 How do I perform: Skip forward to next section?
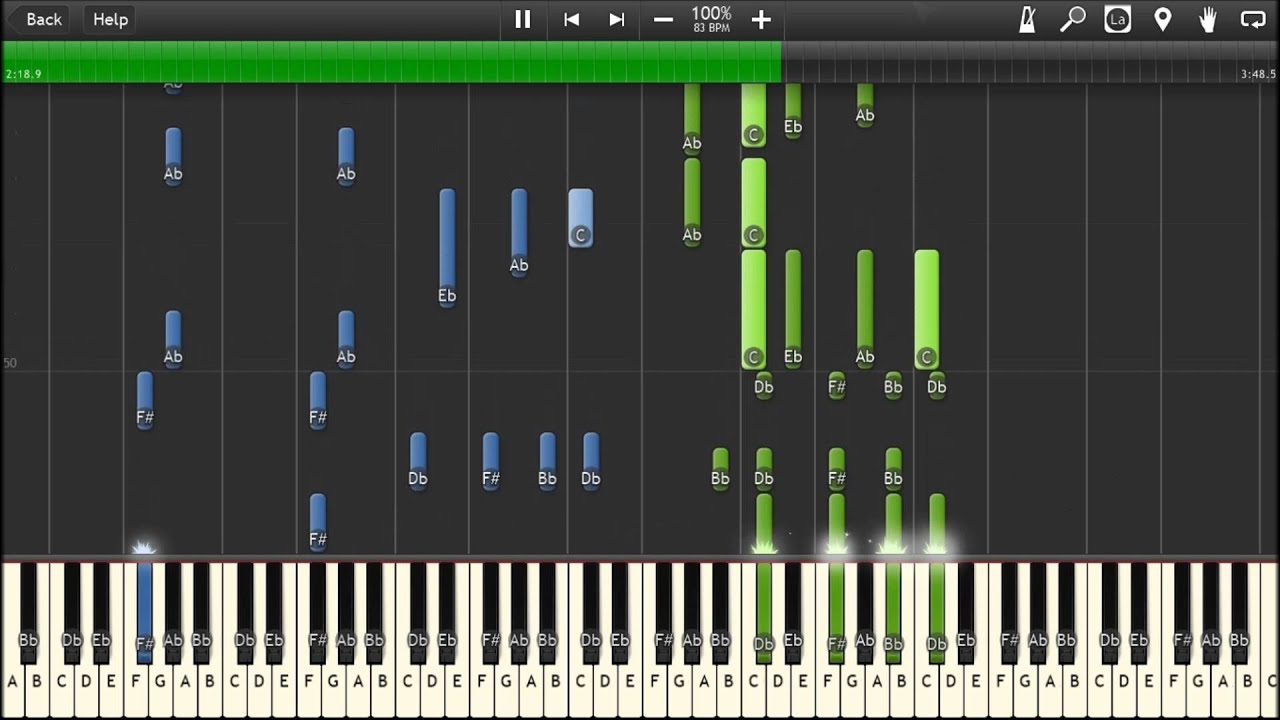(x=617, y=19)
